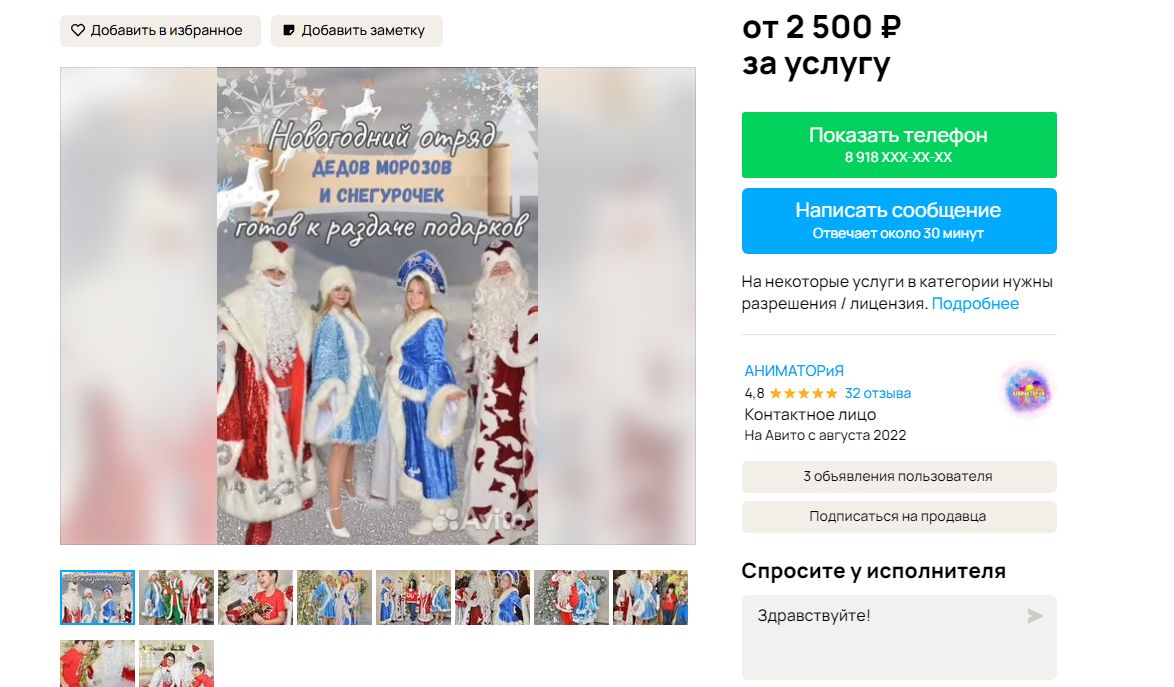Show phone number with Показать телефон
This screenshot has width=1174, height=687.
898,144
